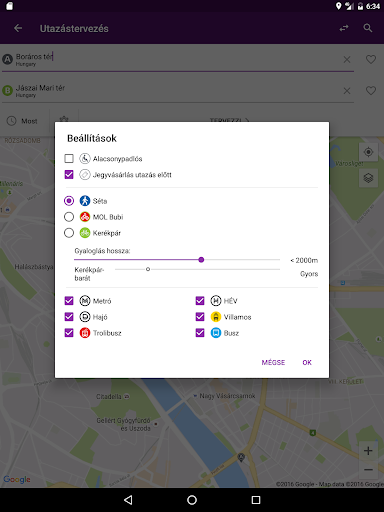Favorite the Boráros tér location heart

coord(371,59)
